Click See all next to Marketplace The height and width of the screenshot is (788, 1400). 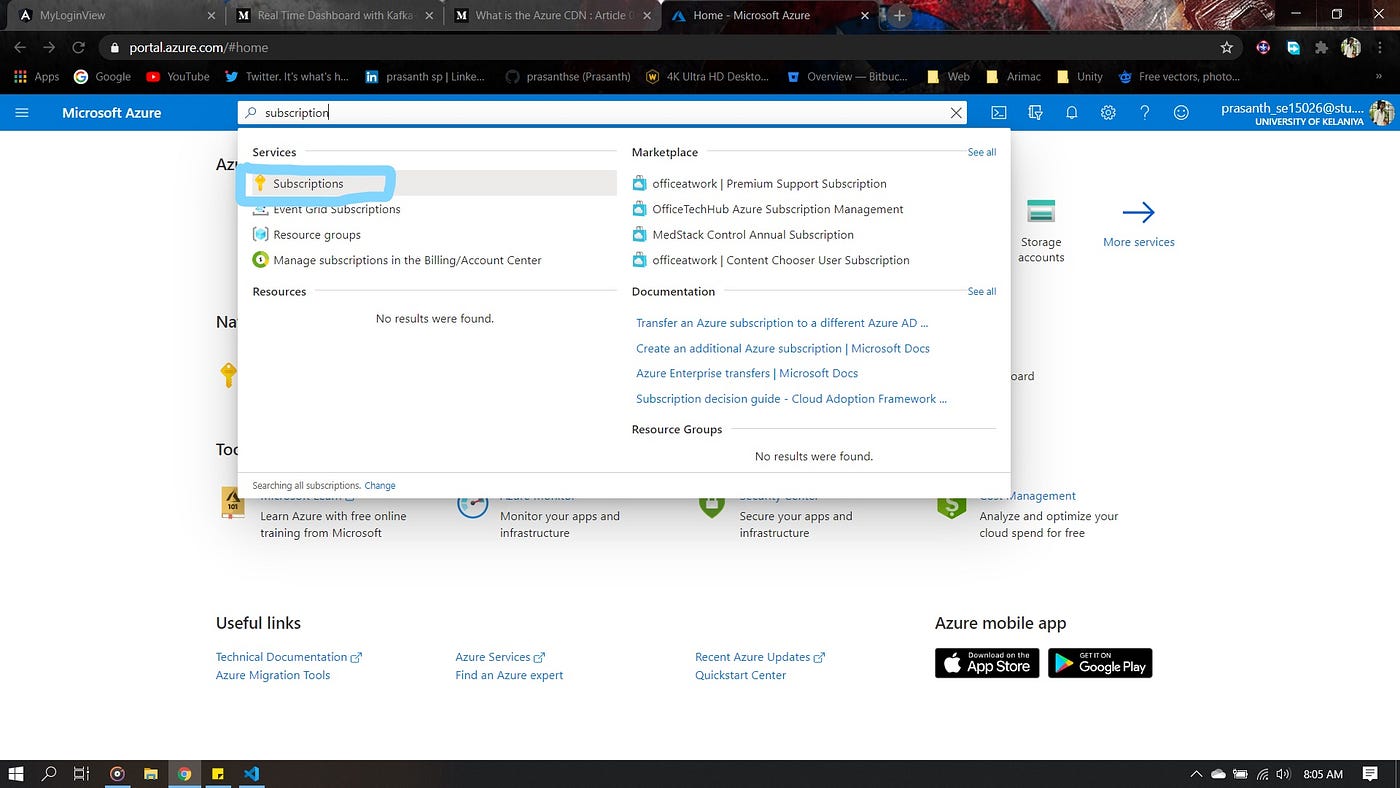point(981,152)
